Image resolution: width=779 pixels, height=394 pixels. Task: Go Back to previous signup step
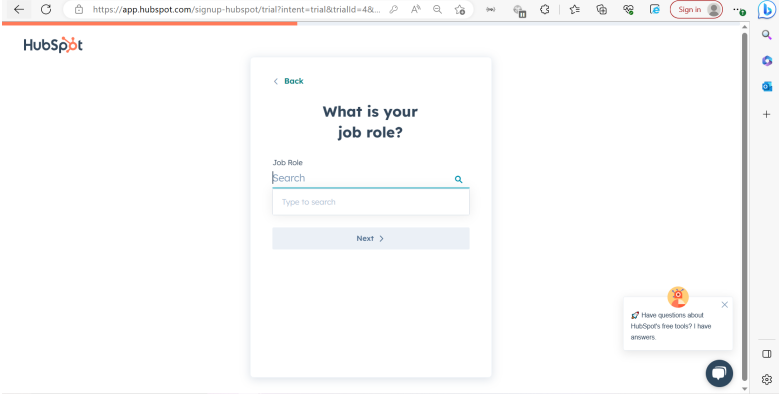tap(288, 81)
